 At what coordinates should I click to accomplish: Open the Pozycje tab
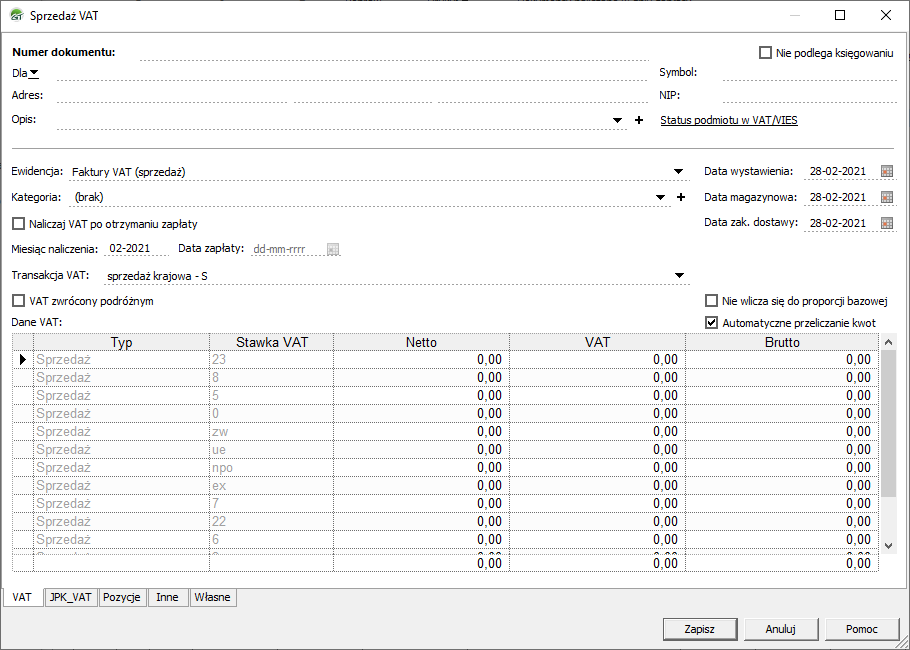122,597
